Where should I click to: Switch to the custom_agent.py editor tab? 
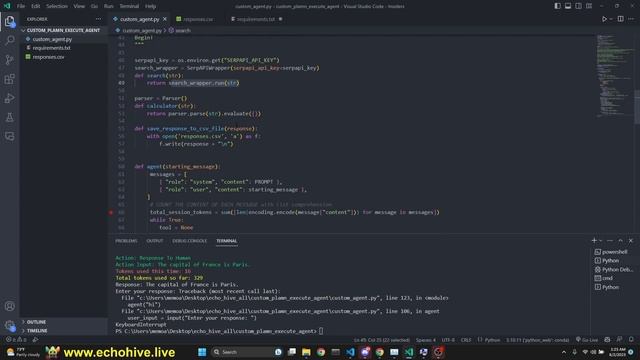(x=139, y=19)
